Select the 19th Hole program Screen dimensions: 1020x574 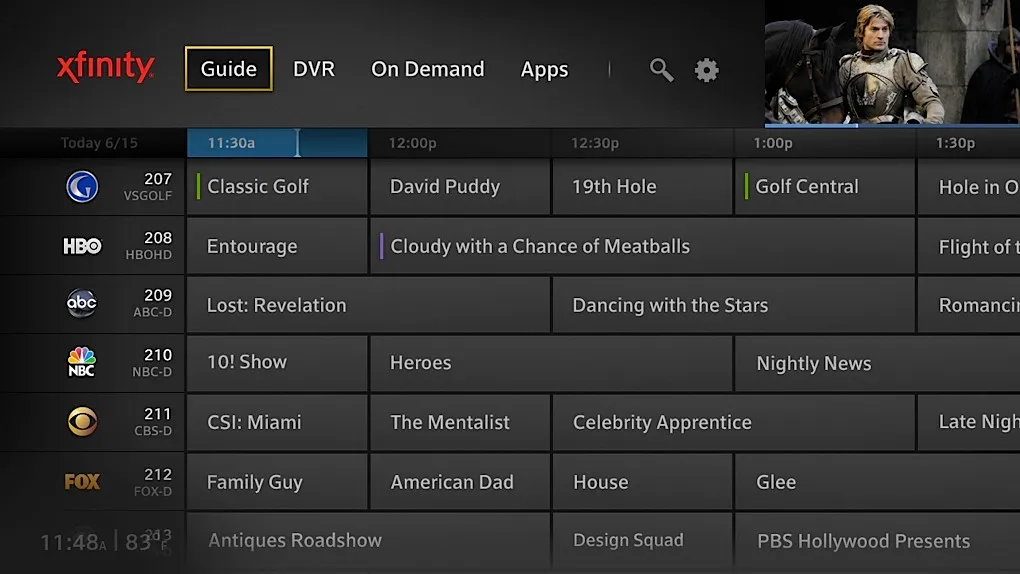pyautogui.click(x=643, y=187)
